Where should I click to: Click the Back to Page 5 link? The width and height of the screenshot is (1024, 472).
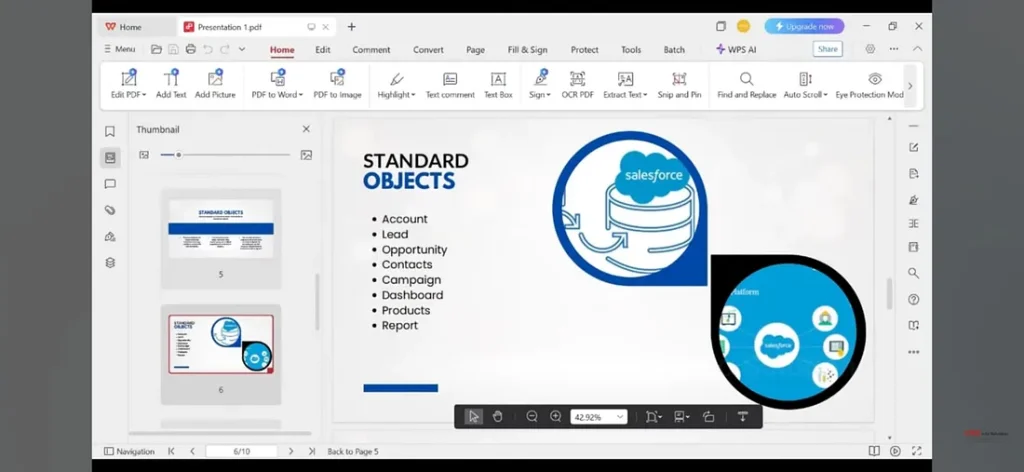pyautogui.click(x=353, y=452)
